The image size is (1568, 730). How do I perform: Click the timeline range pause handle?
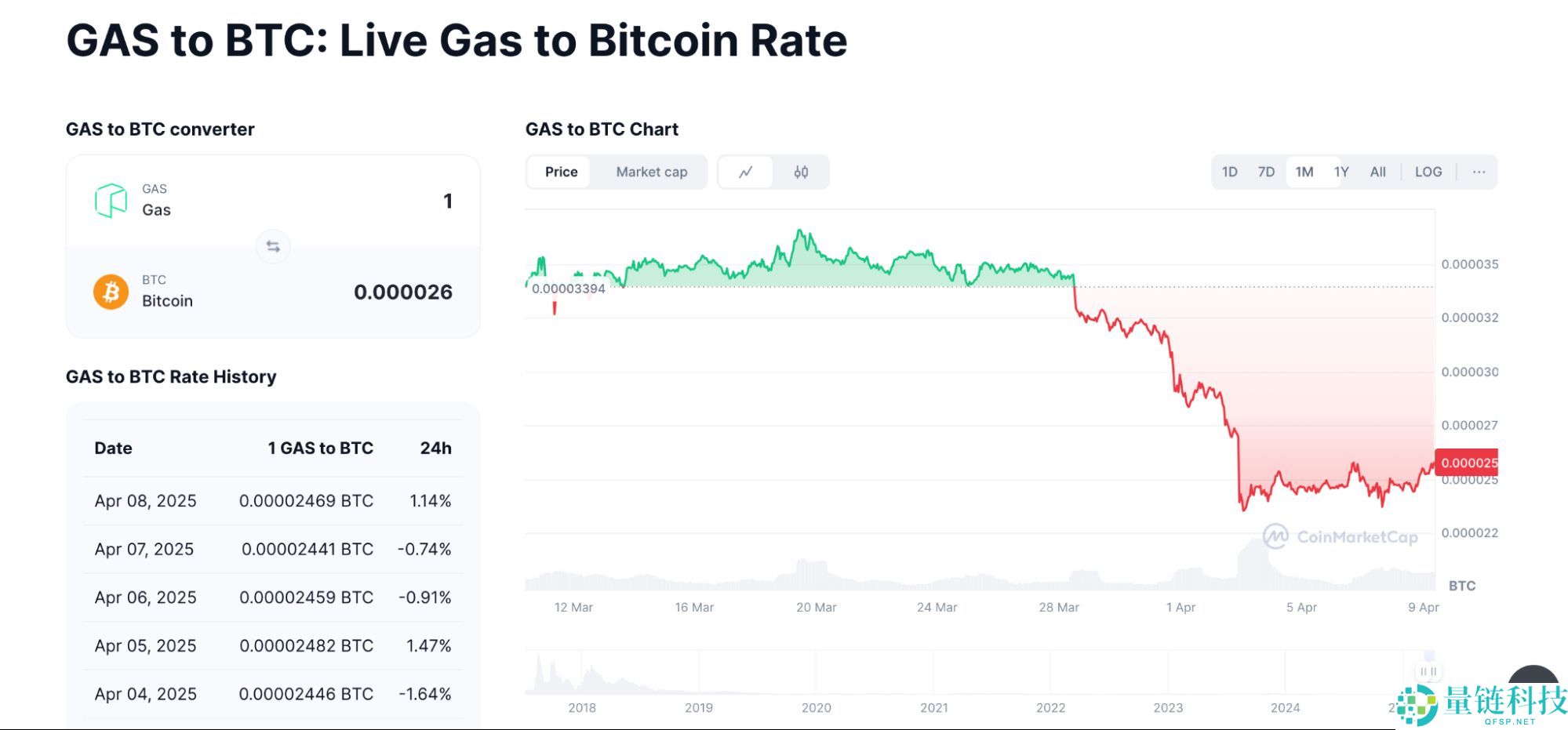click(1428, 671)
